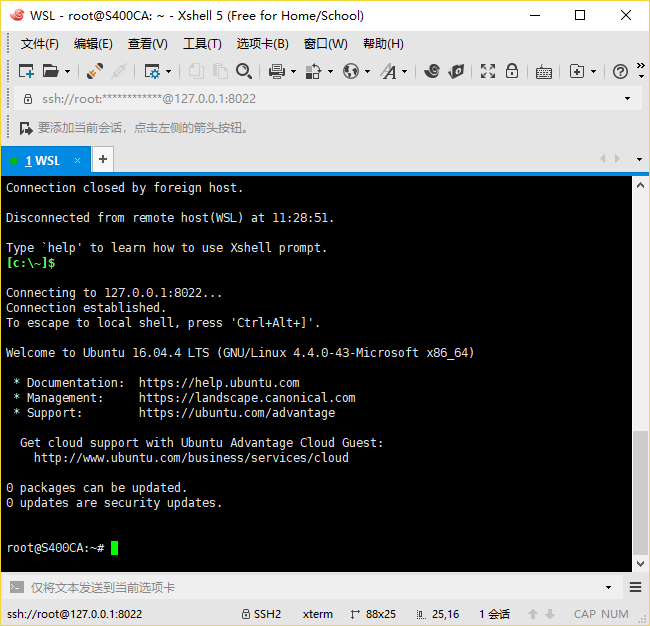Toggle full screen mode icon

coord(488,71)
